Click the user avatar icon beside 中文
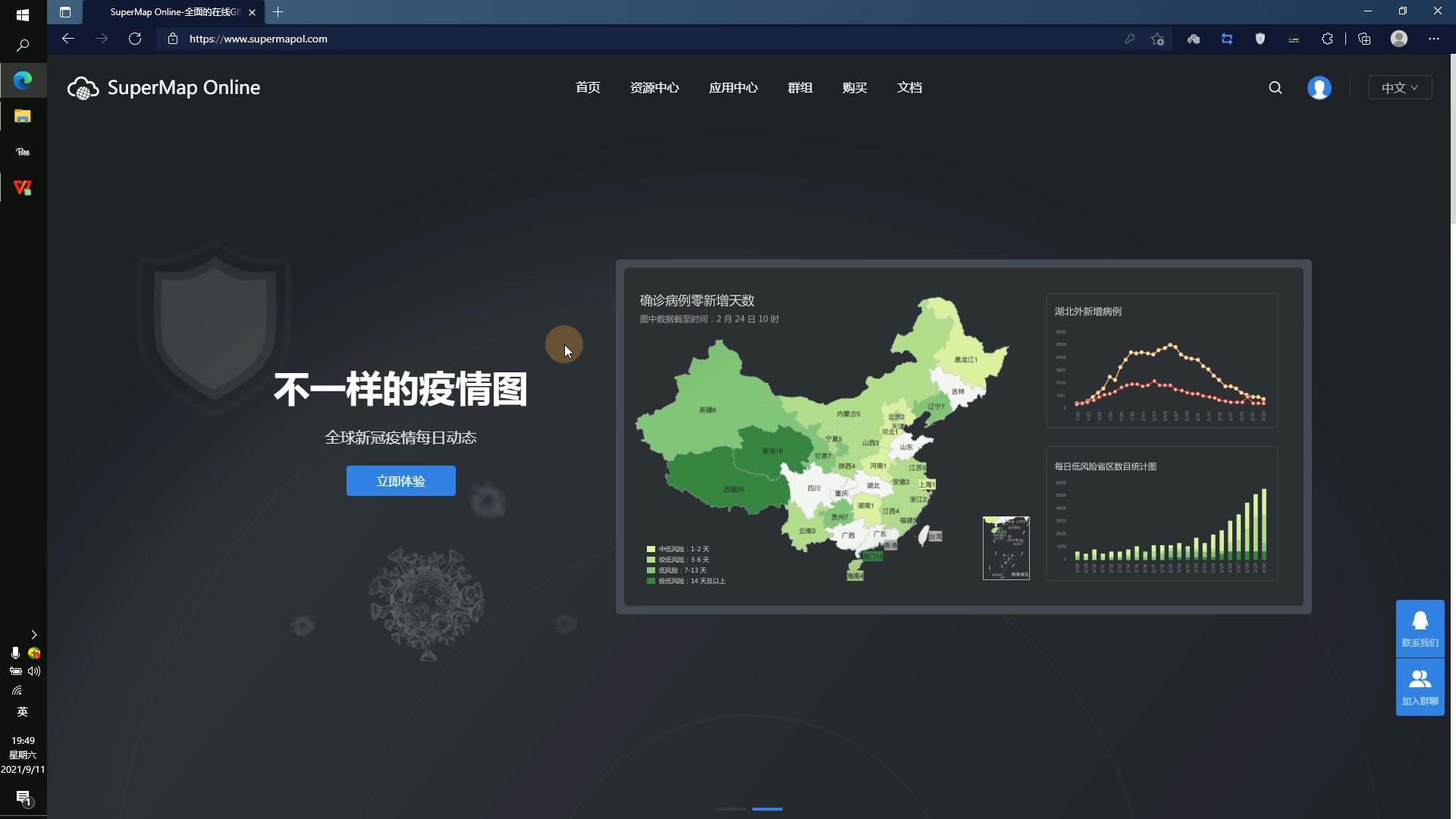The image size is (1456, 819). point(1319,87)
